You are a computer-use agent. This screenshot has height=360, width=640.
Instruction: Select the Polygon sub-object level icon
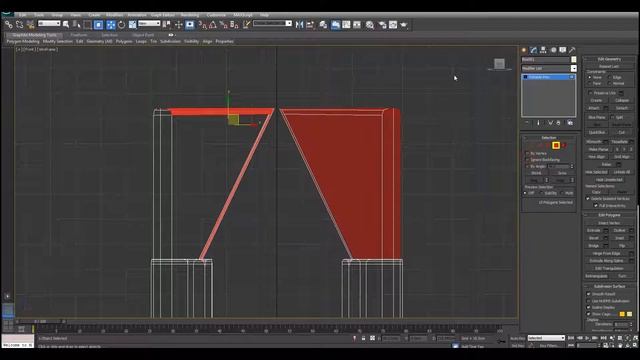point(556,145)
